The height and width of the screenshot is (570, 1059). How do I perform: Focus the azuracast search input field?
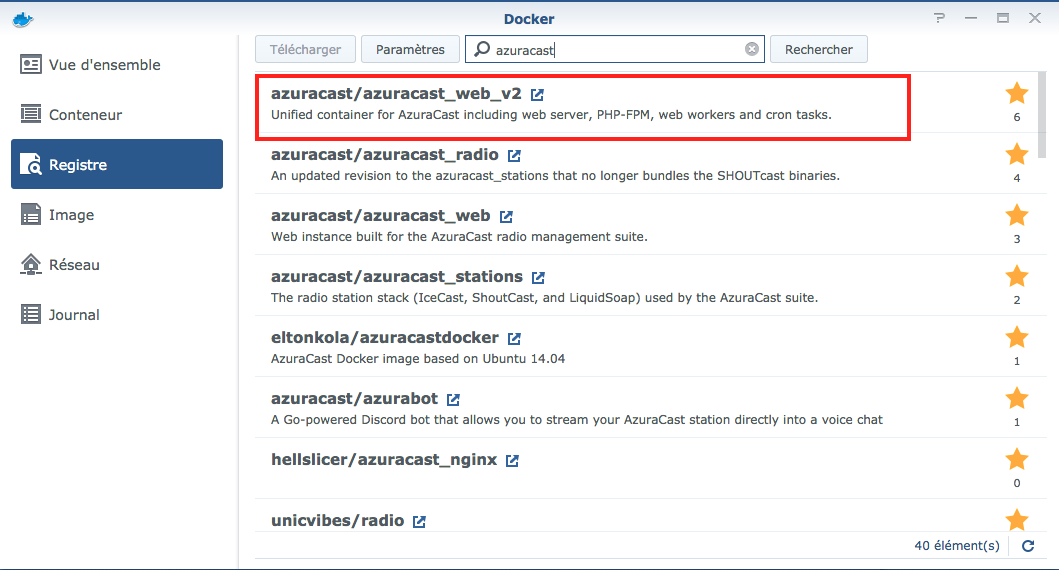point(615,49)
